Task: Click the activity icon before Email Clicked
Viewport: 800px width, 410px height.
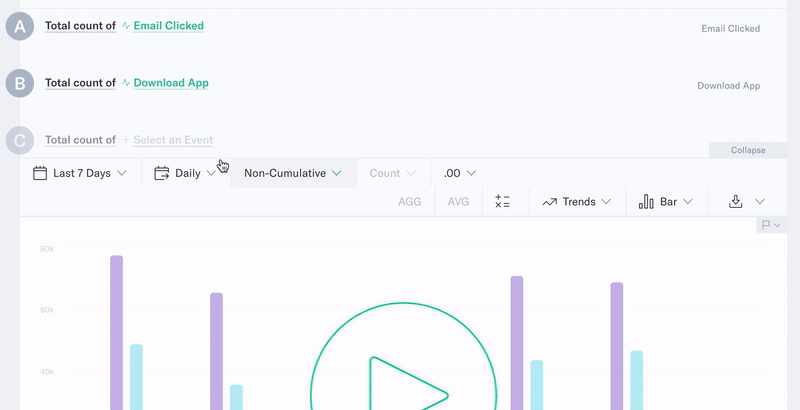Action: pyautogui.click(x=126, y=25)
